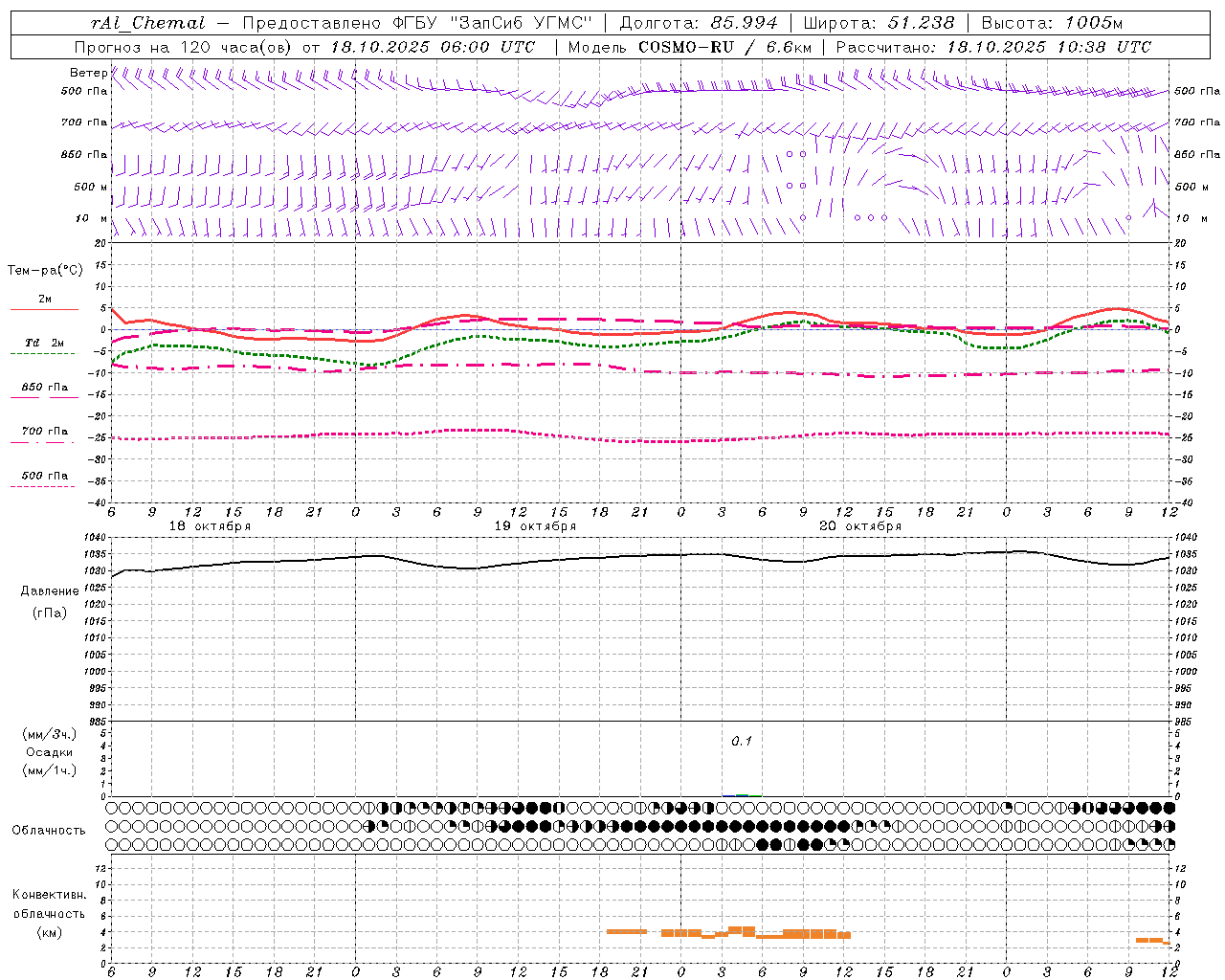
Task: Select the Рассчитано: 18.10.2025 10:38 UTC timestamp
Action: coord(993,47)
